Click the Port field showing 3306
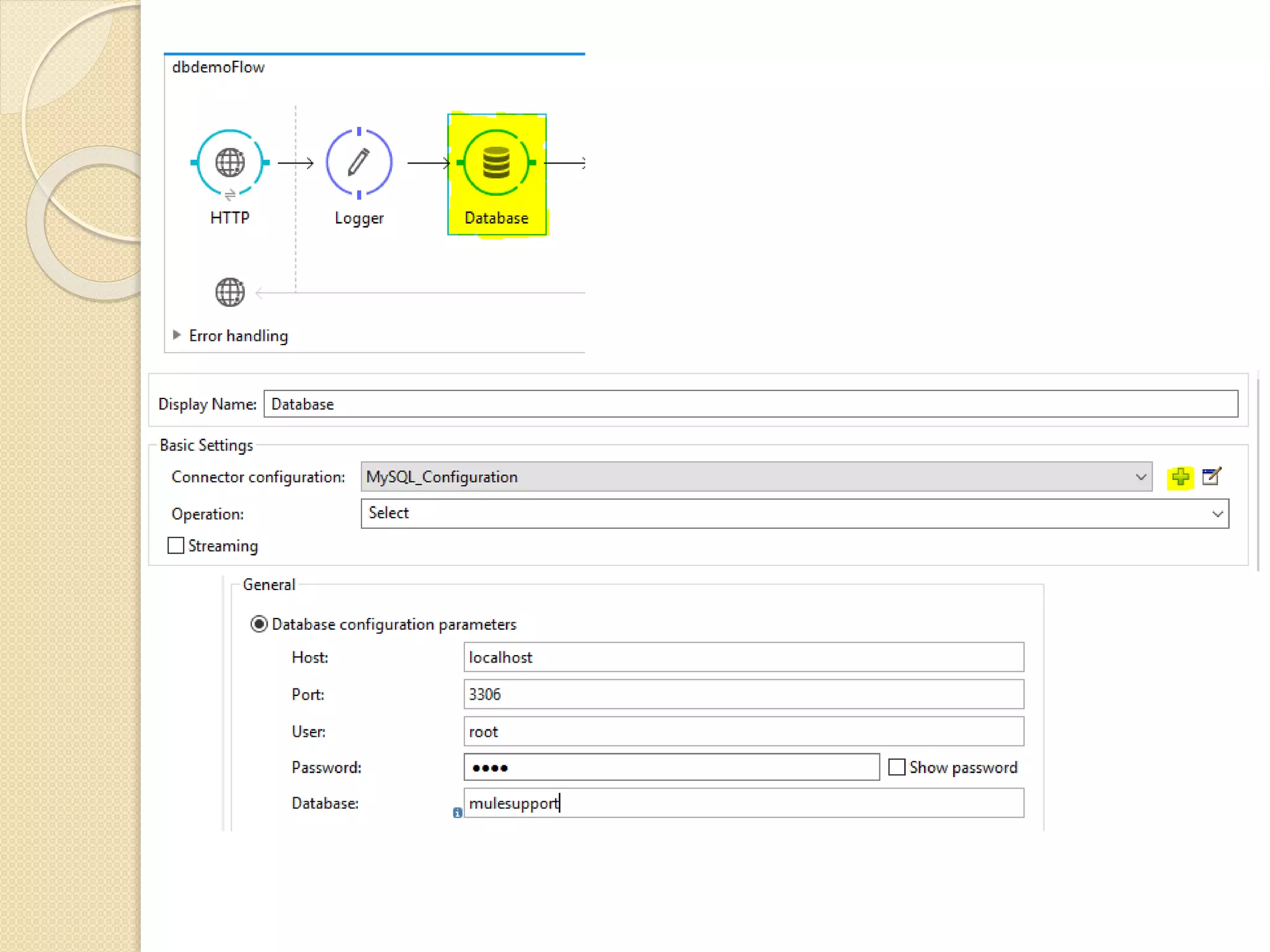The width and height of the screenshot is (1270, 952). [x=743, y=694]
